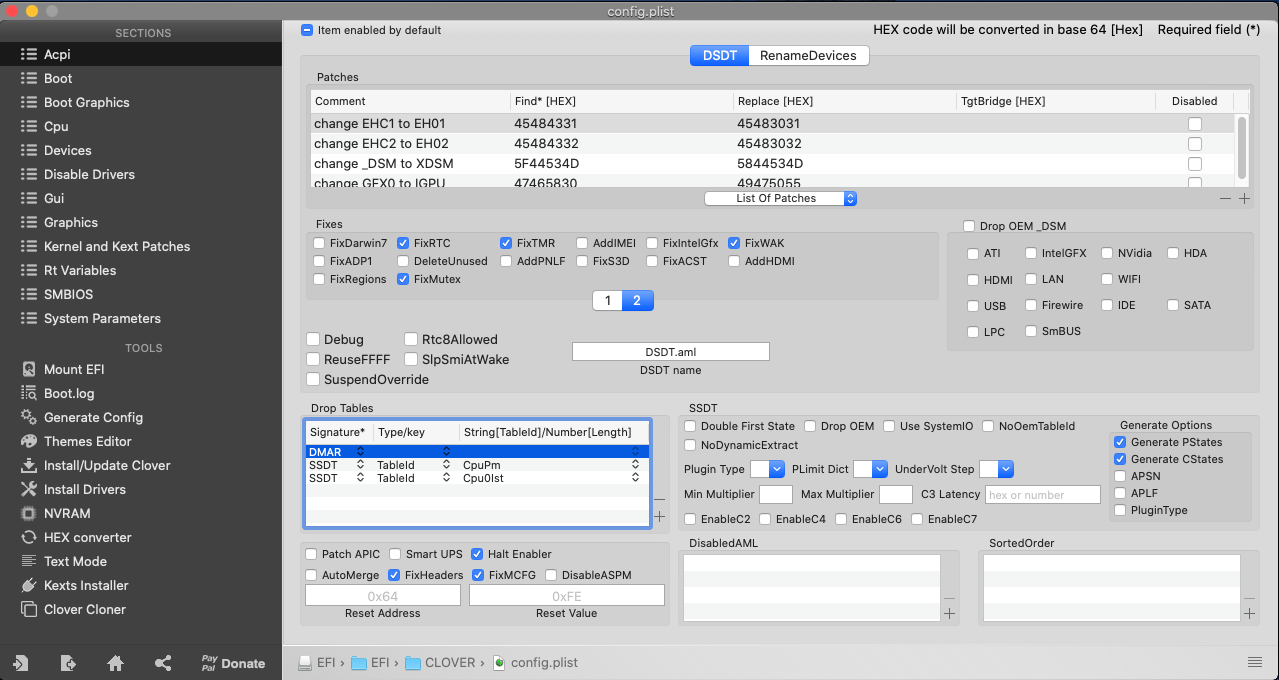1279x680 pixels.
Task: Toggle the Item enabled by default checkbox
Action: 307,30
